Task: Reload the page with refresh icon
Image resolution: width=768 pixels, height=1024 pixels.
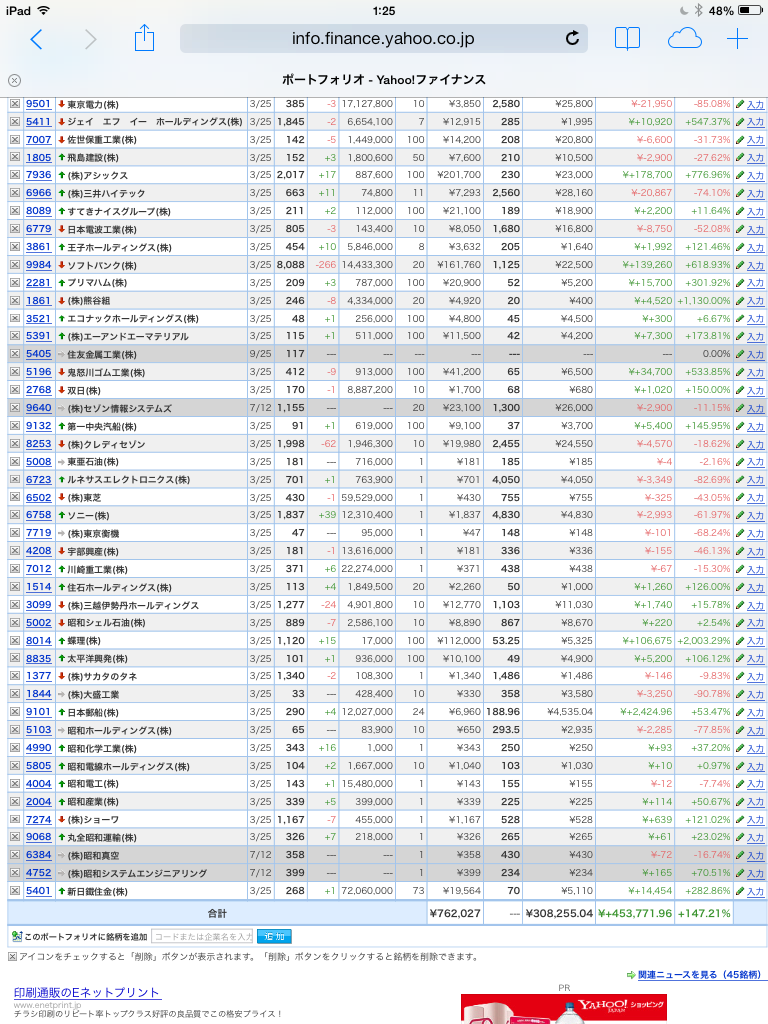Action: point(572,39)
